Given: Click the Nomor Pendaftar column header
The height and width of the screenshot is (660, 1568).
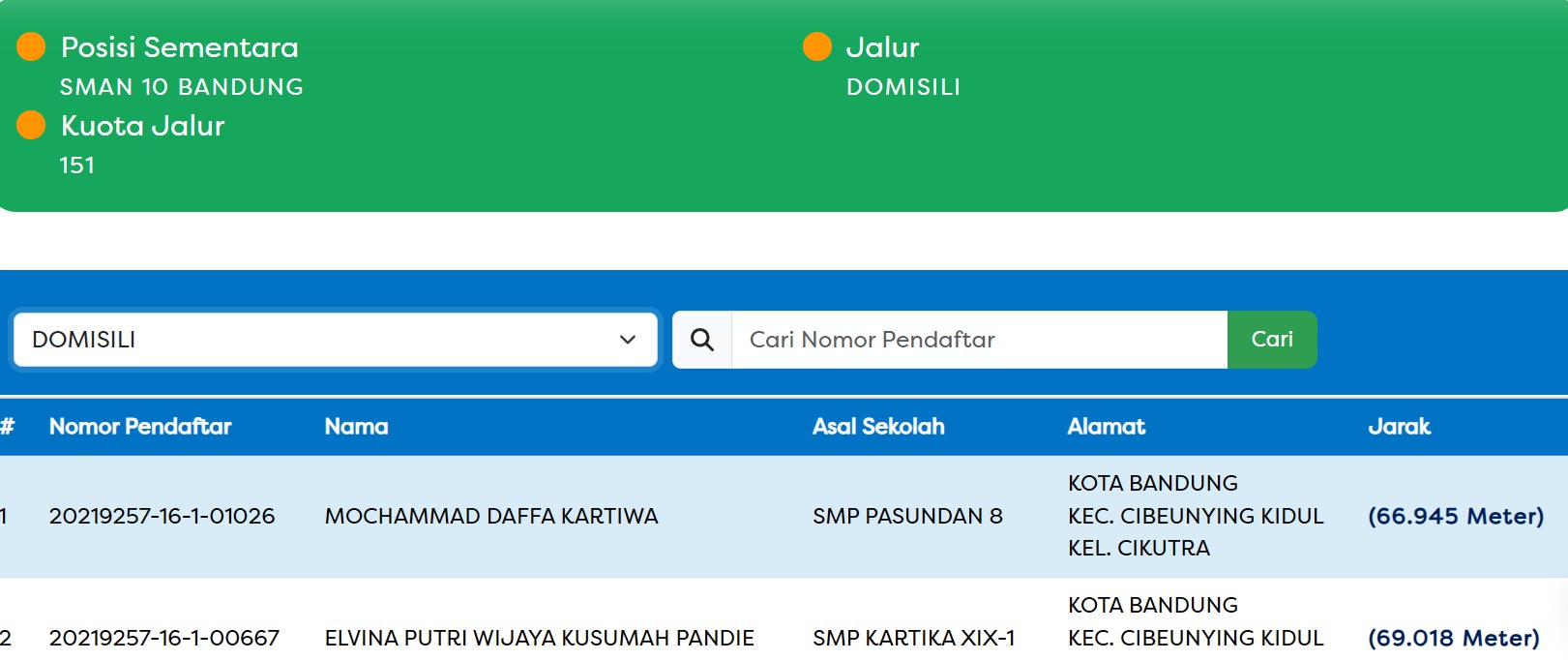Looking at the screenshot, I should [140, 427].
